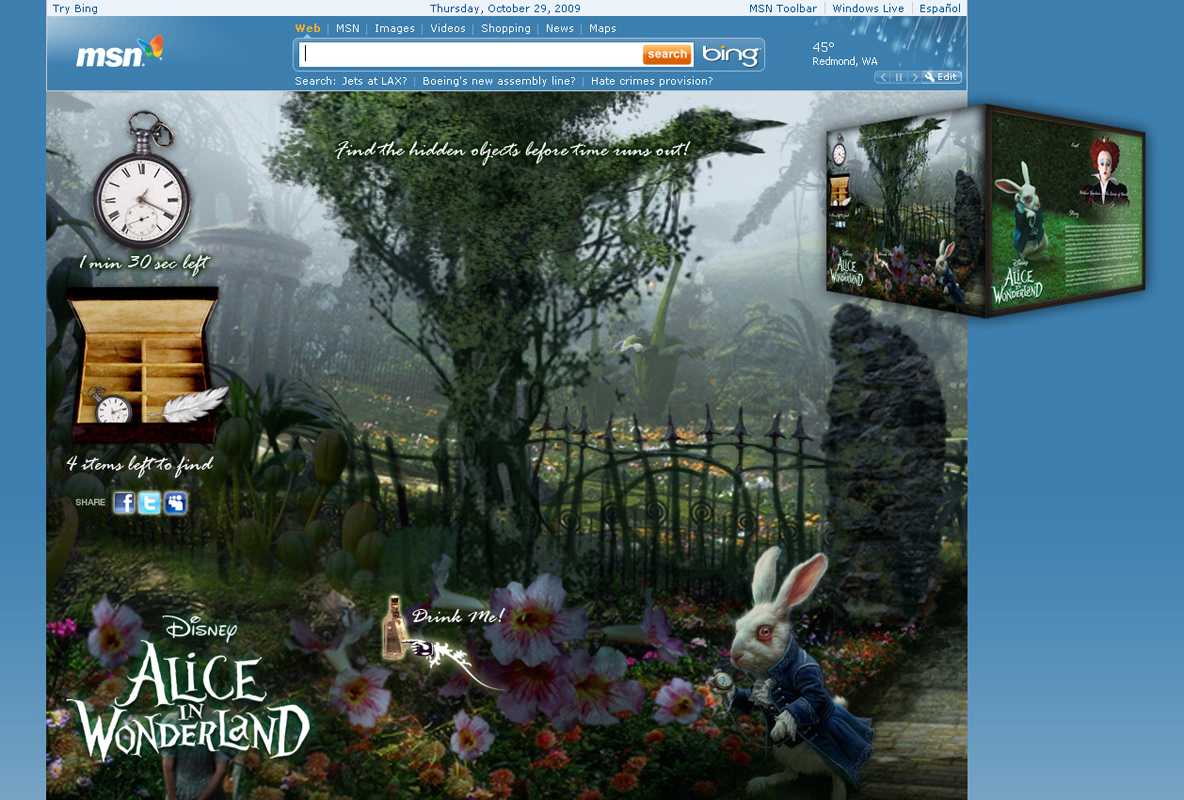1184x800 pixels.
Task: Select the MSN search tab
Action: (x=347, y=29)
